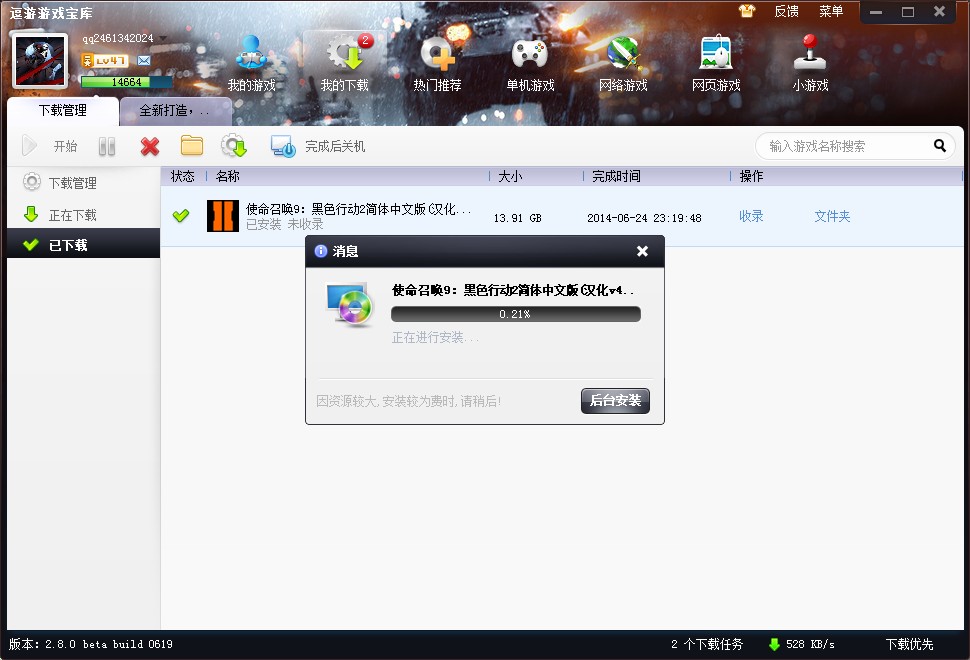Open 我的游戏 (My Games) section
Screen dimensions: 970x660
pos(251,64)
